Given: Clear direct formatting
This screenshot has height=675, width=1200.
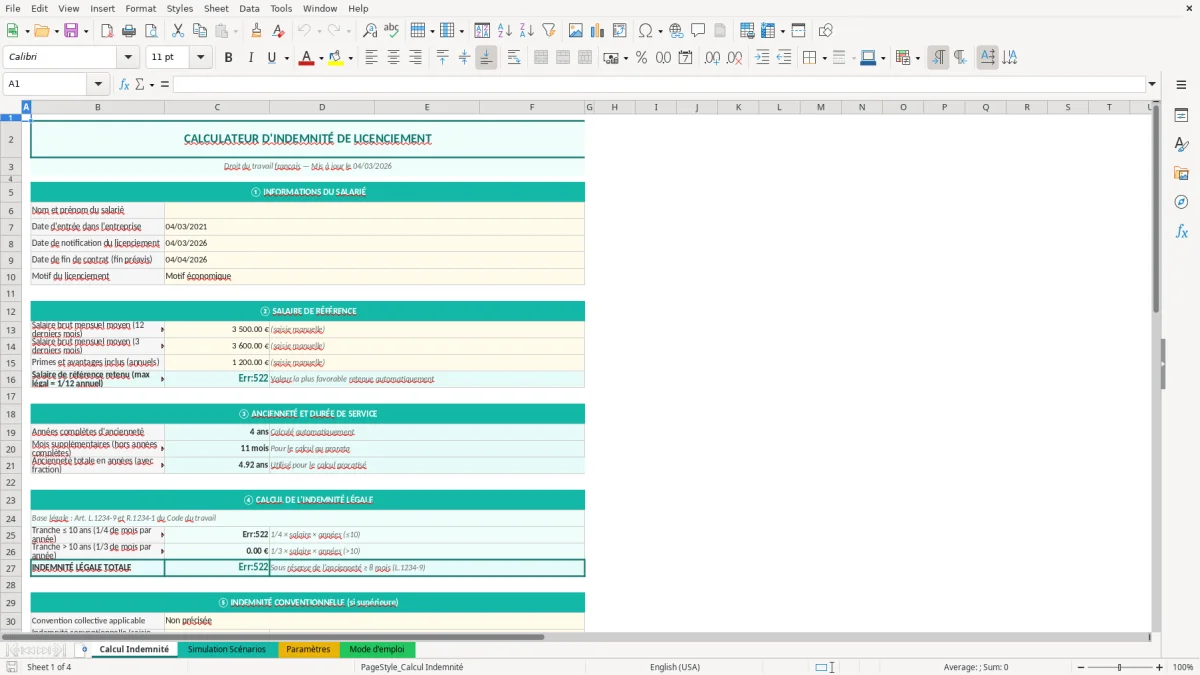Looking at the screenshot, I should 278,31.
